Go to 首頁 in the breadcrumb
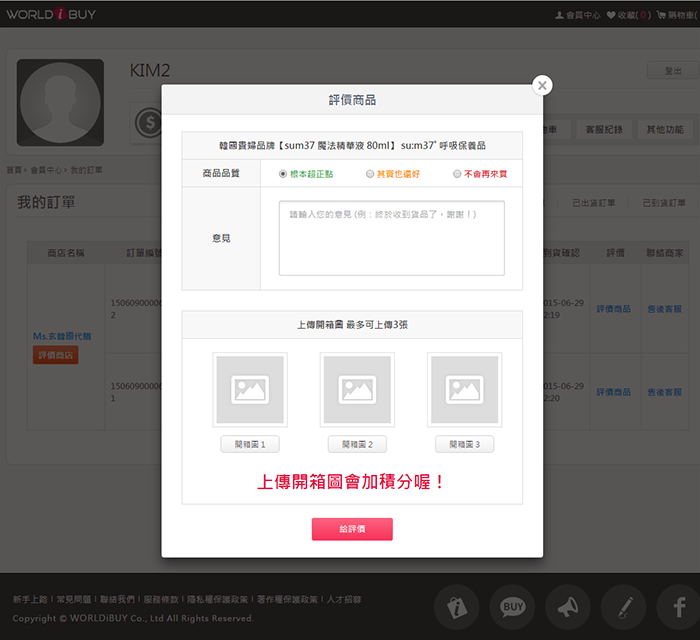The width and height of the screenshot is (700, 640). 14,170
